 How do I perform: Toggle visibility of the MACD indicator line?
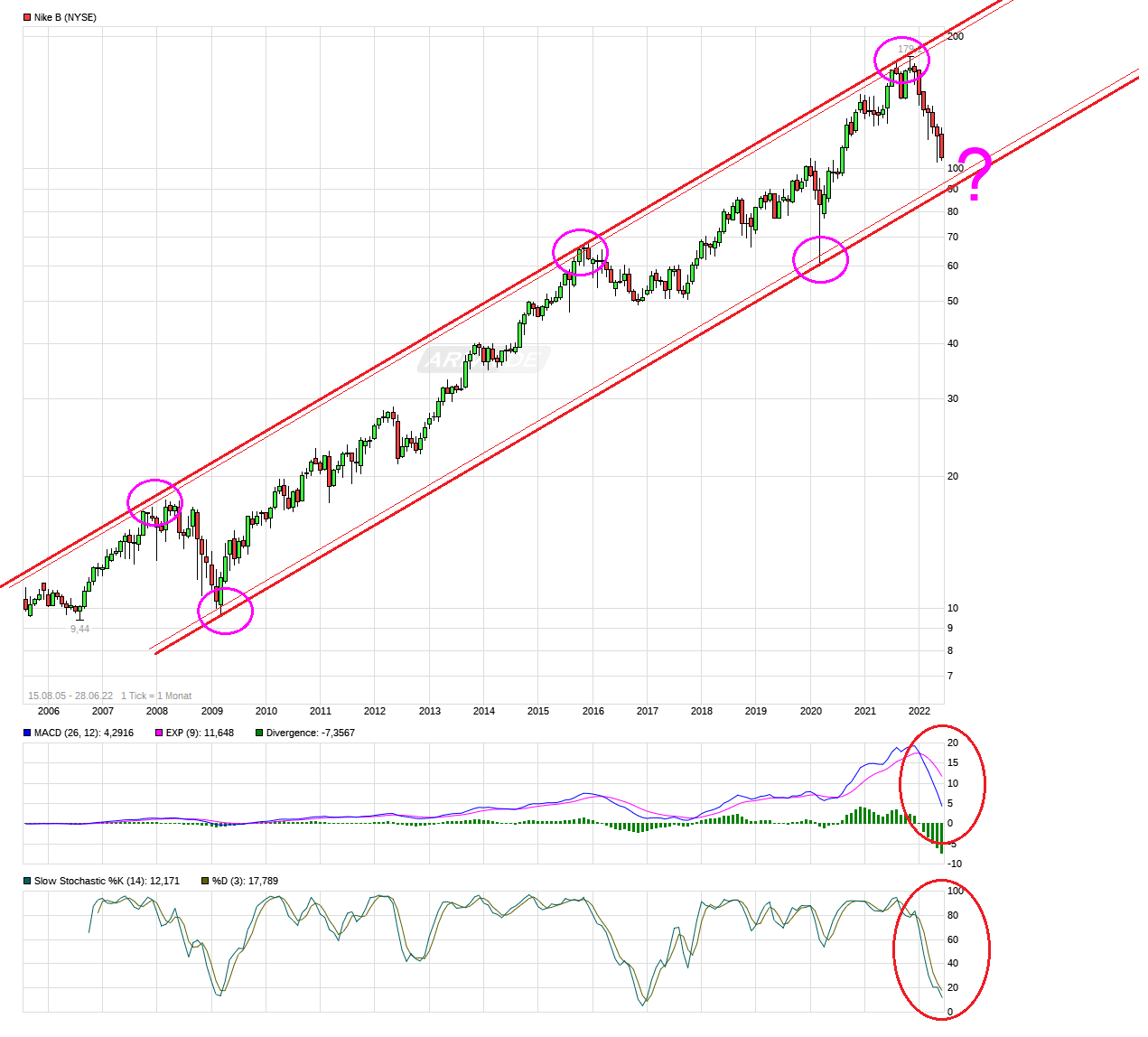click(x=26, y=733)
